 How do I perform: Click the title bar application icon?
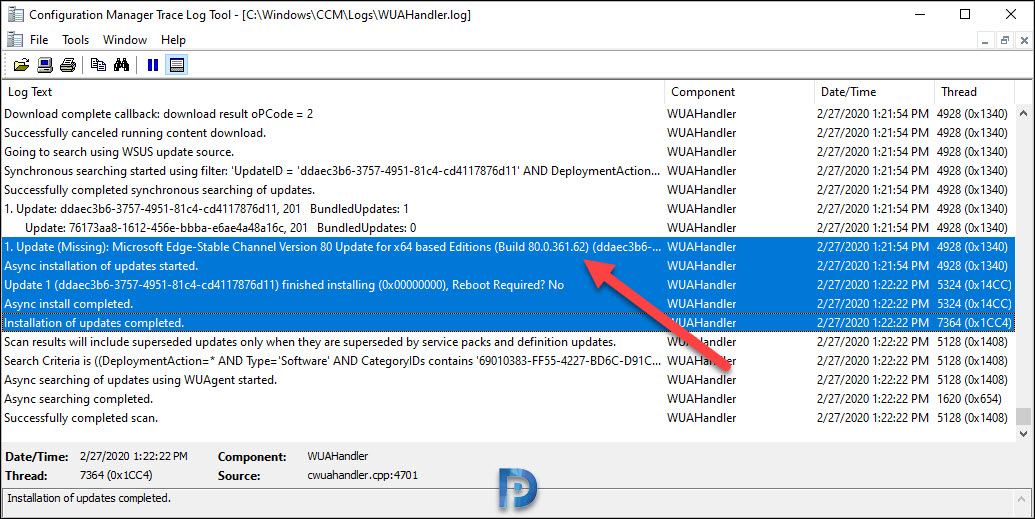pos(15,15)
